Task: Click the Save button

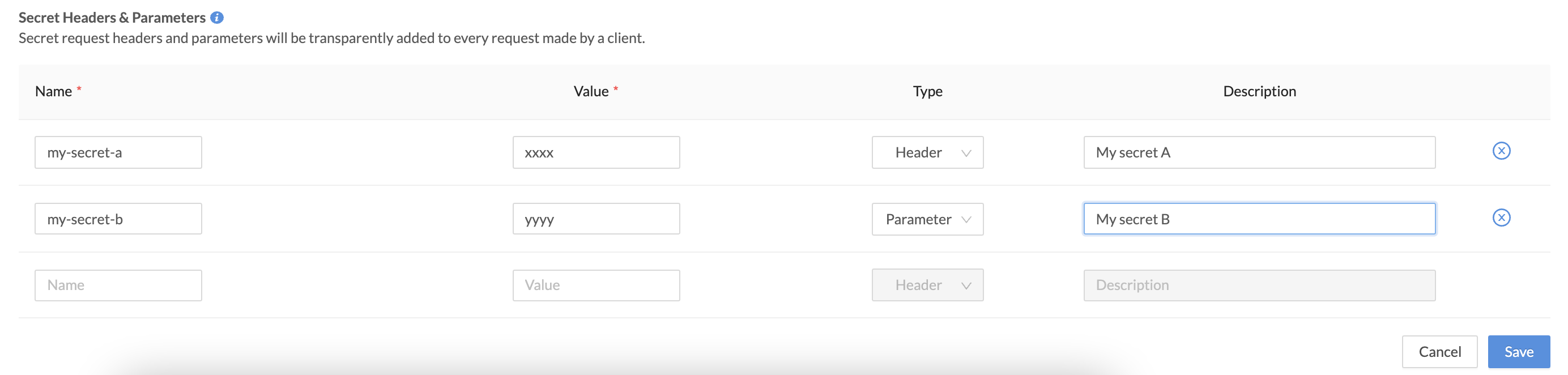Action: 1519,352
